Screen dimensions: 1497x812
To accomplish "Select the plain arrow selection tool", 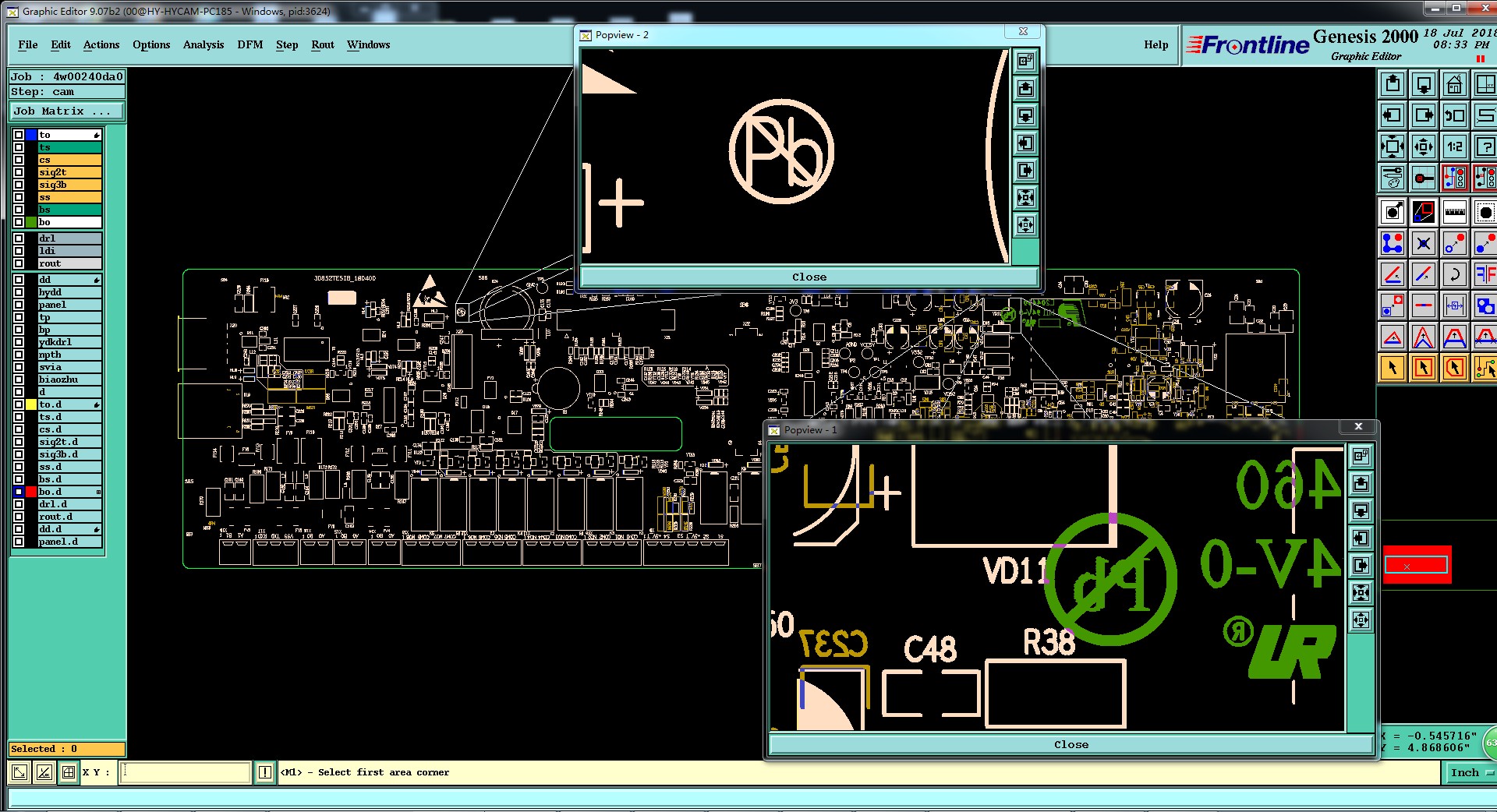I will pyautogui.click(x=1393, y=368).
